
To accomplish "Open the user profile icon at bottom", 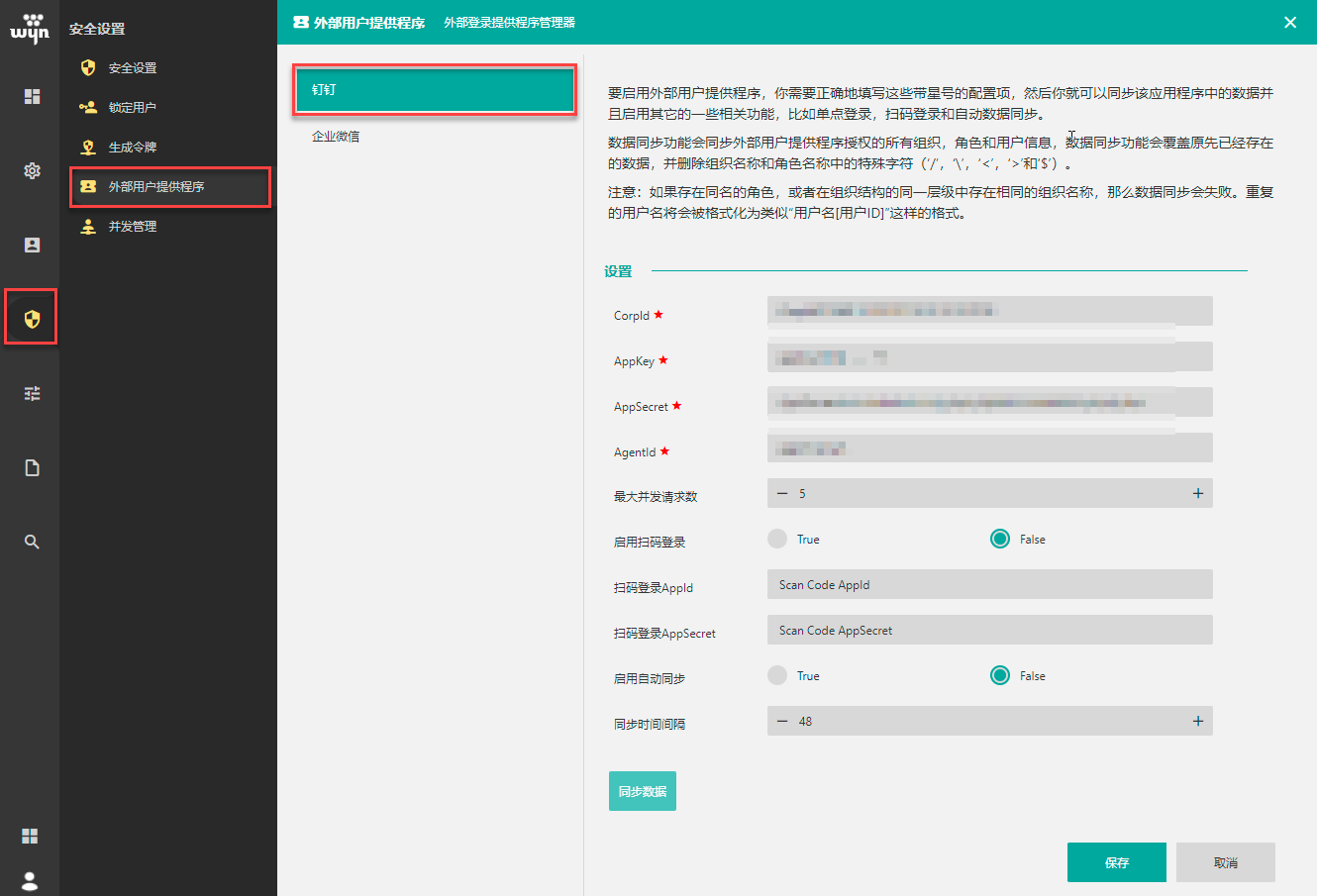I will point(30,880).
